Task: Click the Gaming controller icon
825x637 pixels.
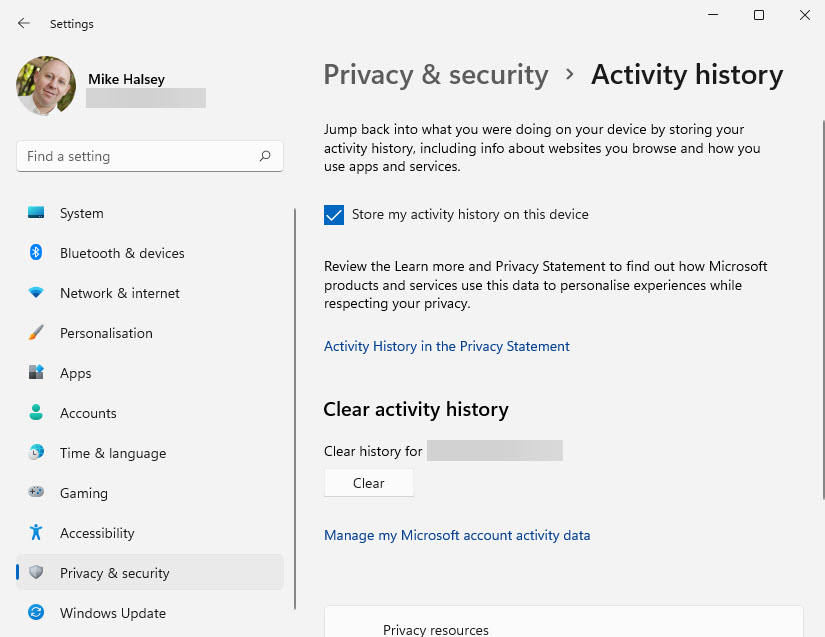Action: [36, 493]
